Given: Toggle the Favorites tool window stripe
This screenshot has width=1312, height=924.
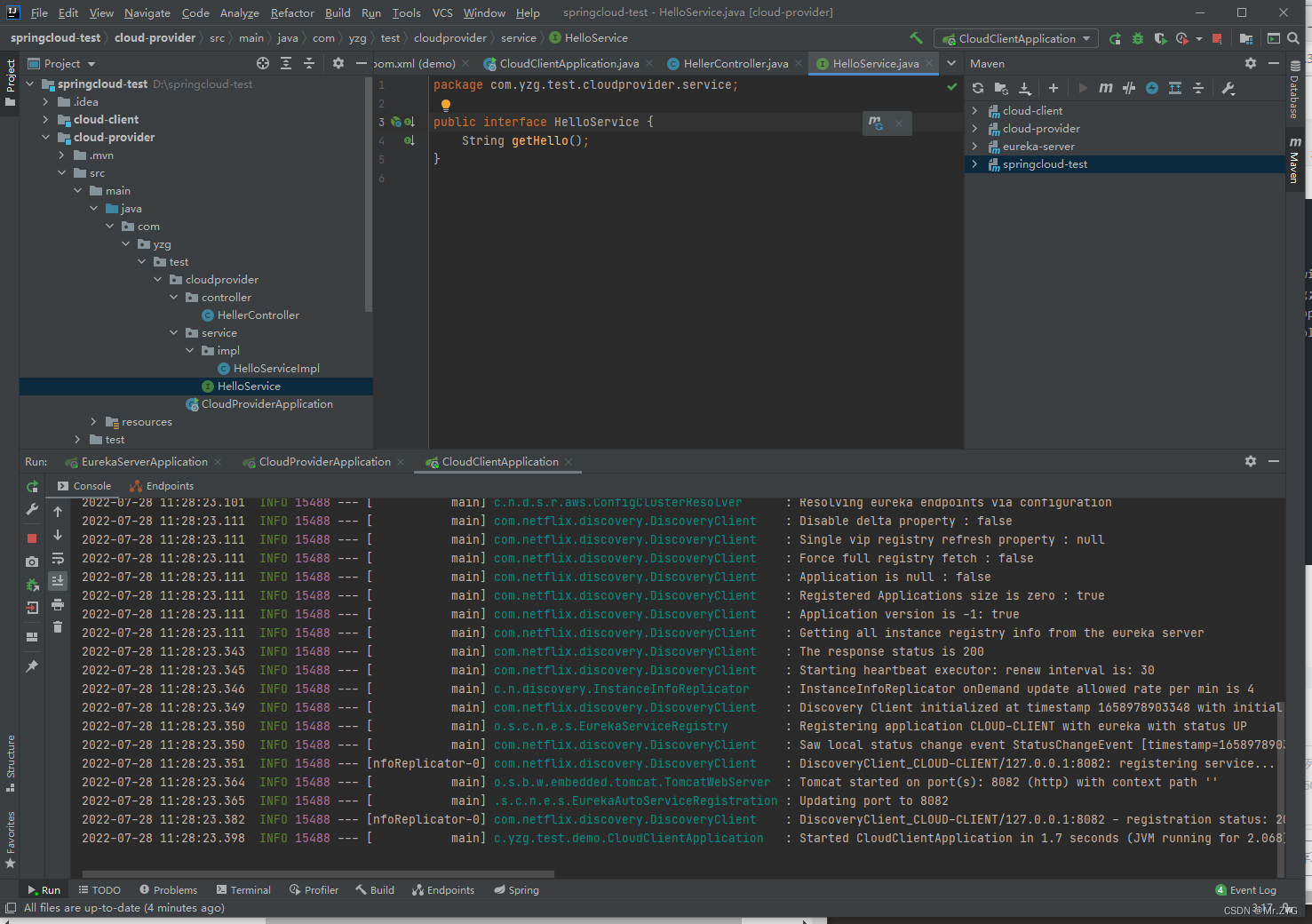Looking at the screenshot, I should pyautogui.click(x=11, y=840).
